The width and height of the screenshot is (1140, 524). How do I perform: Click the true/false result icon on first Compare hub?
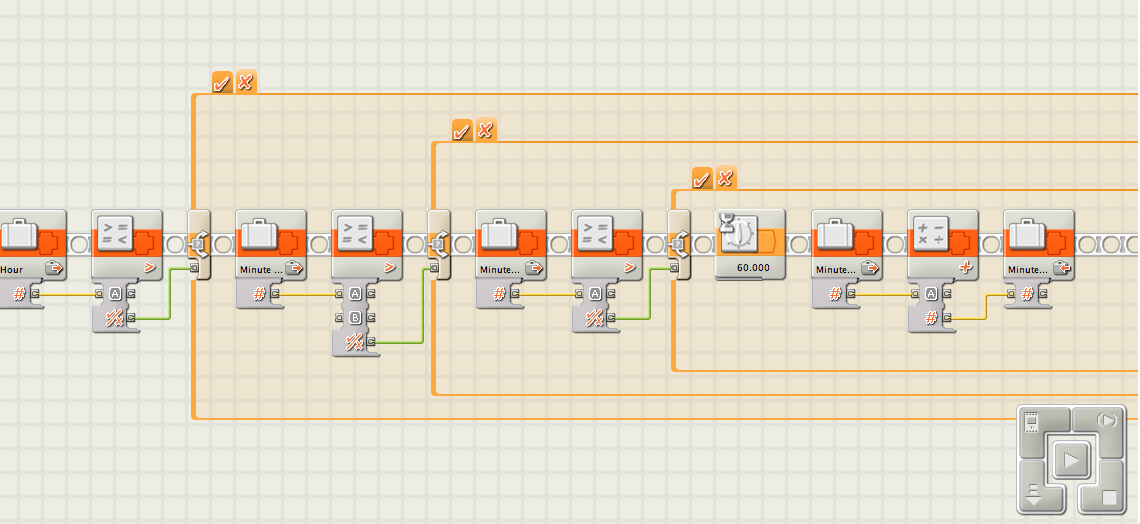coord(114,318)
